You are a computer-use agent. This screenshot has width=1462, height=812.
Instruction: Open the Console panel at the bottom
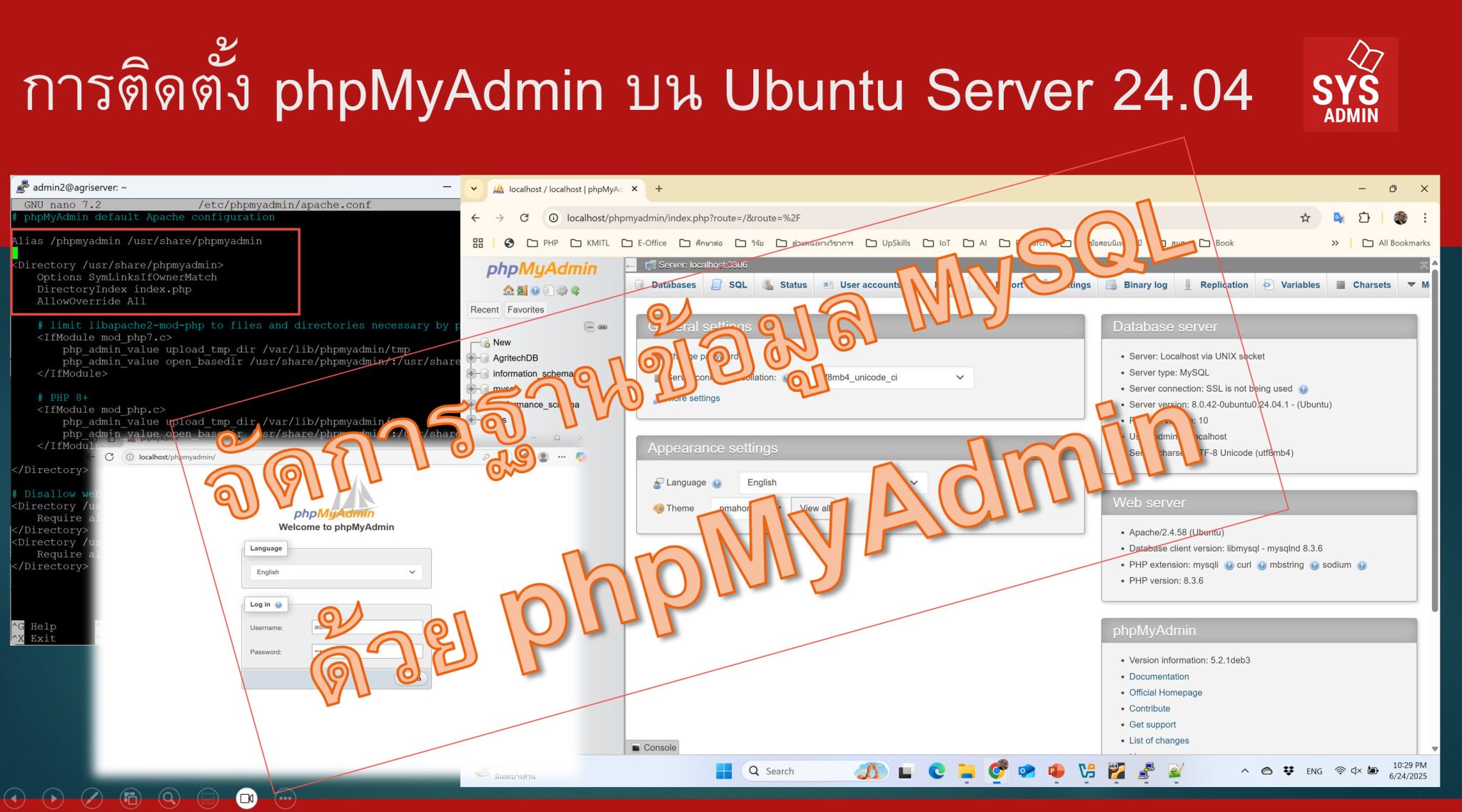click(x=651, y=747)
